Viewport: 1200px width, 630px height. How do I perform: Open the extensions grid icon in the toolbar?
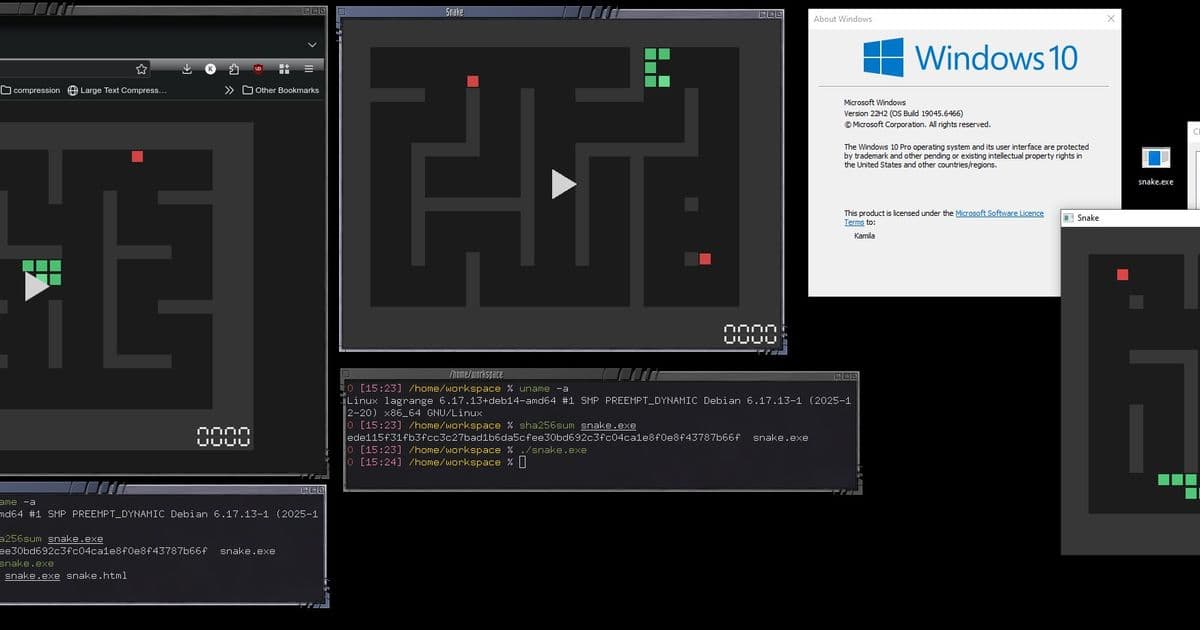click(285, 68)
